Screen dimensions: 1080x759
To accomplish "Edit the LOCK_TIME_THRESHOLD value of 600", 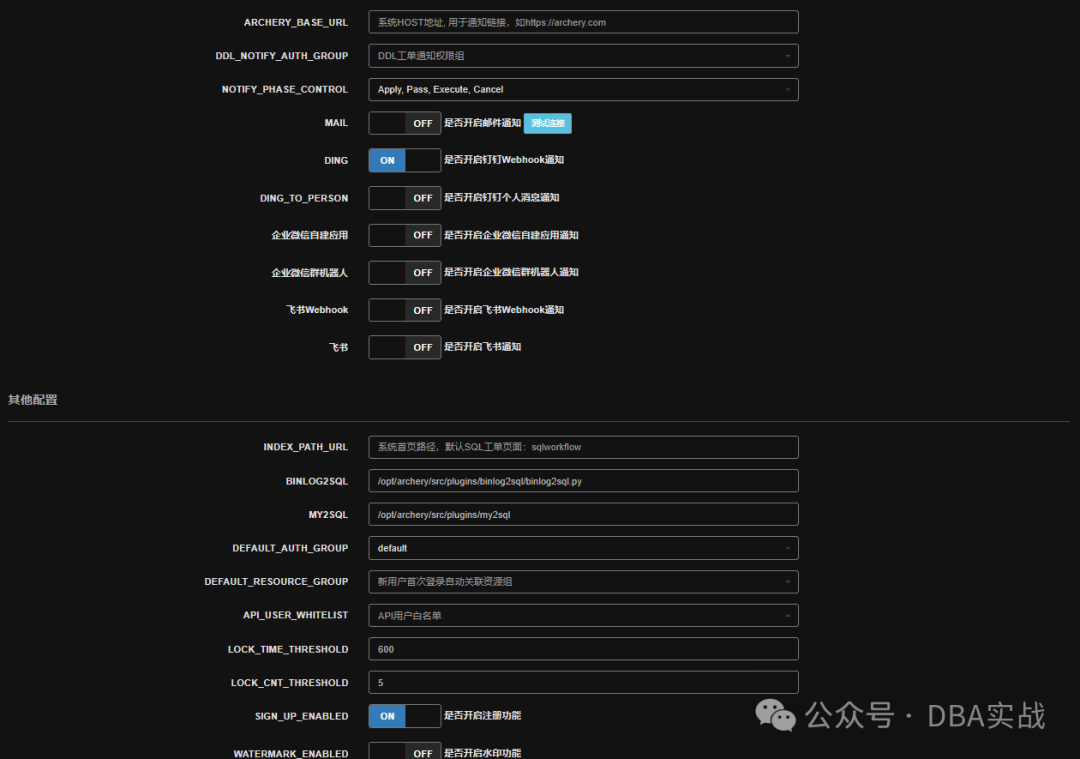I will pos(583,648).
